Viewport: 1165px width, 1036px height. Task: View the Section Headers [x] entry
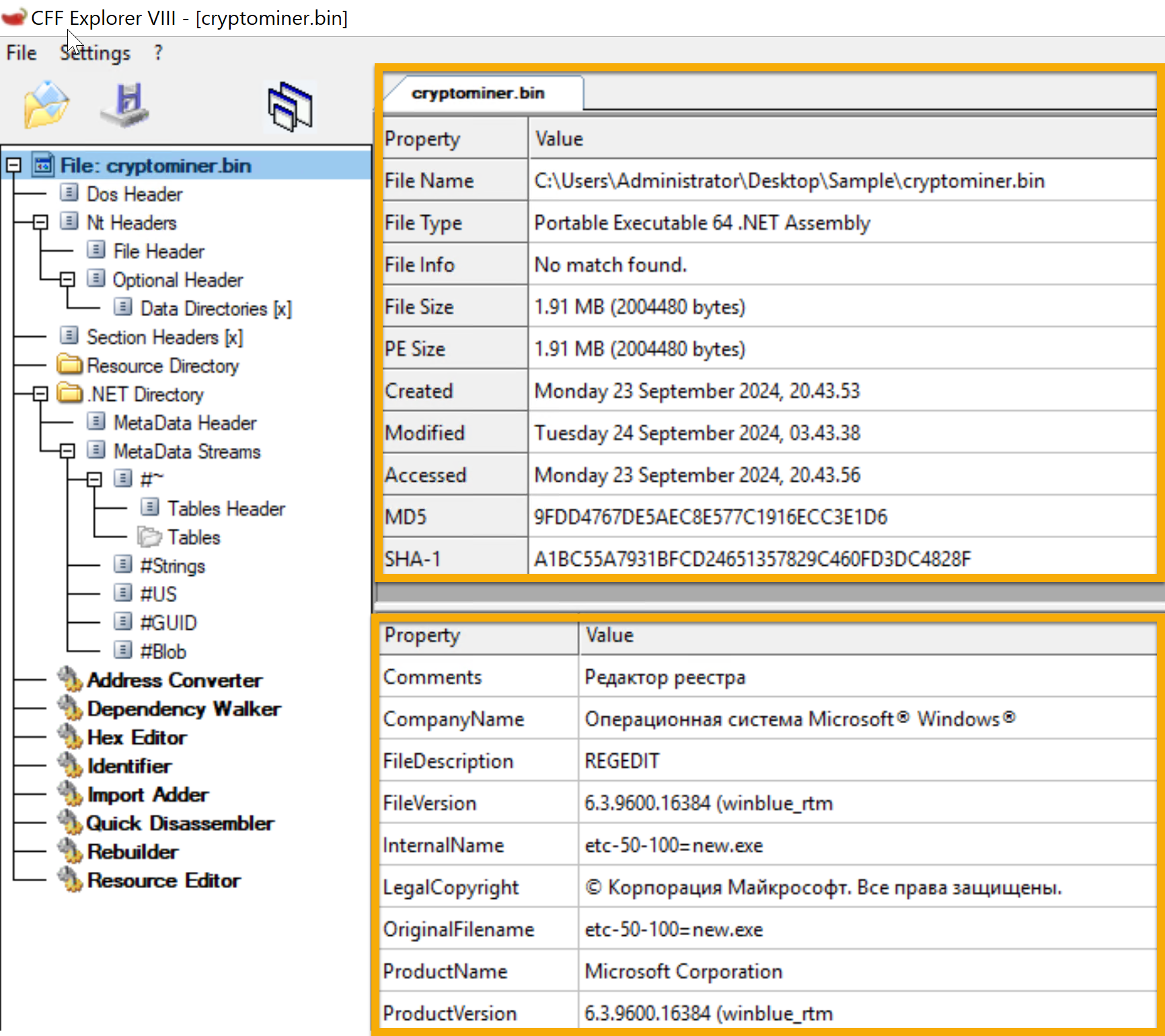[165, 337]
